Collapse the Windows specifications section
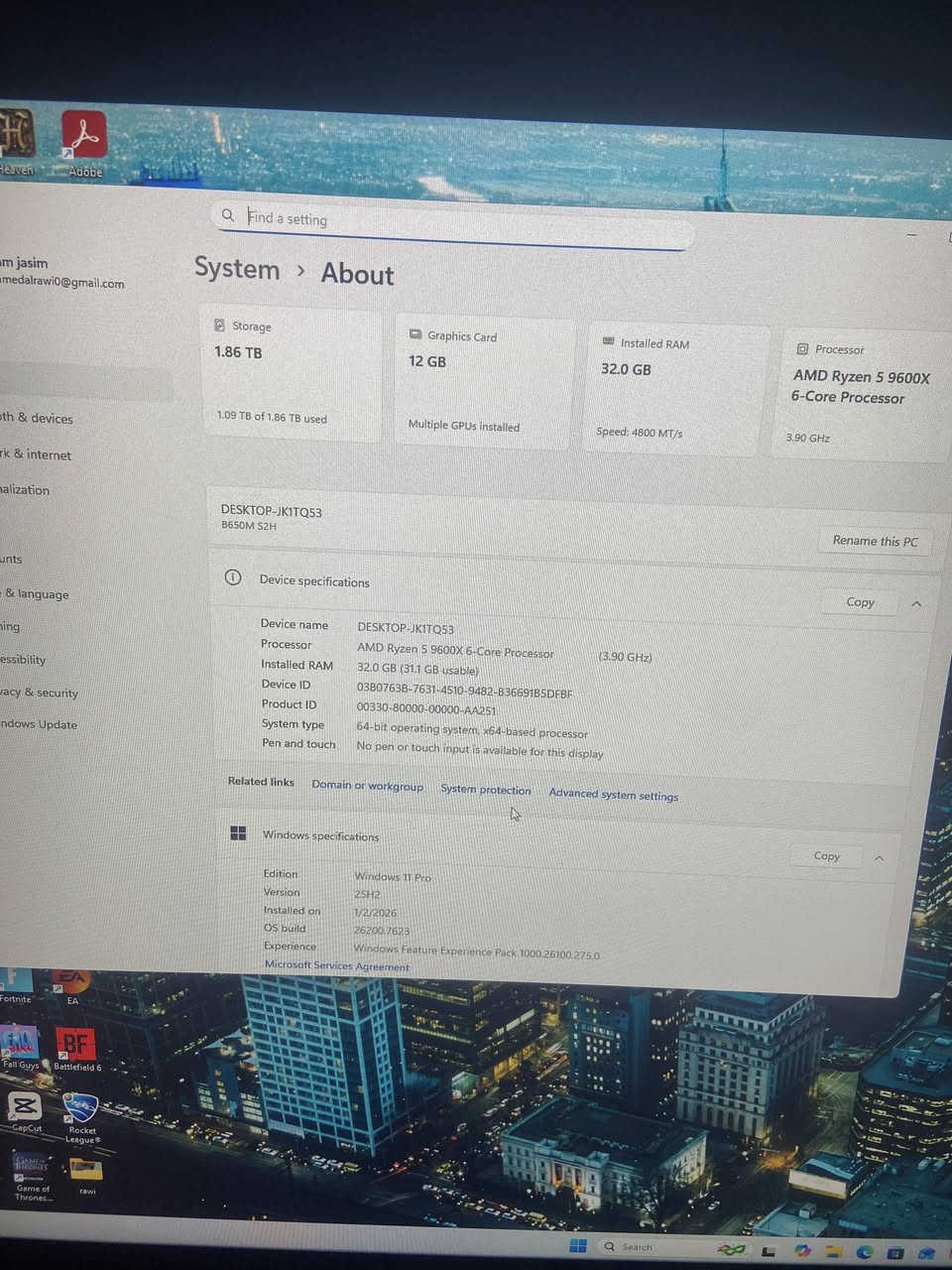This screenshot has width=952, height=1270. (880, 857)
